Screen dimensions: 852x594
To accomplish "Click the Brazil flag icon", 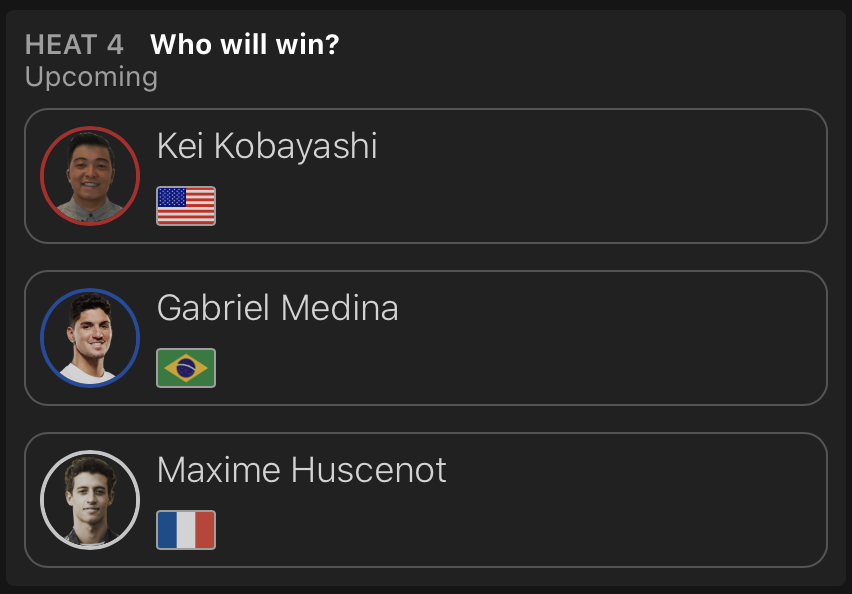I will [186, 368].
